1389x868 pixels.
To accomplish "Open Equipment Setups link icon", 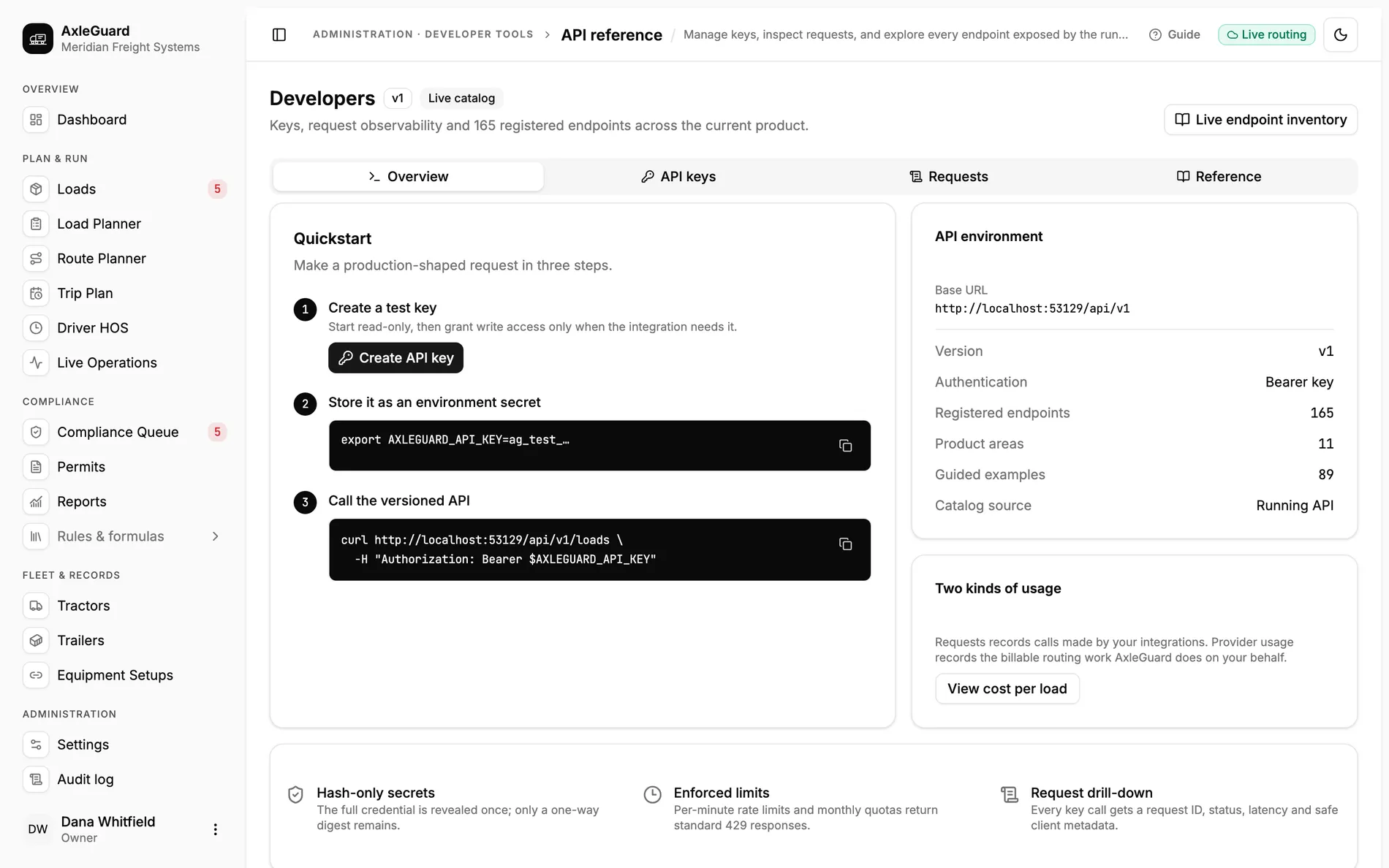I will tap(36, 675).
